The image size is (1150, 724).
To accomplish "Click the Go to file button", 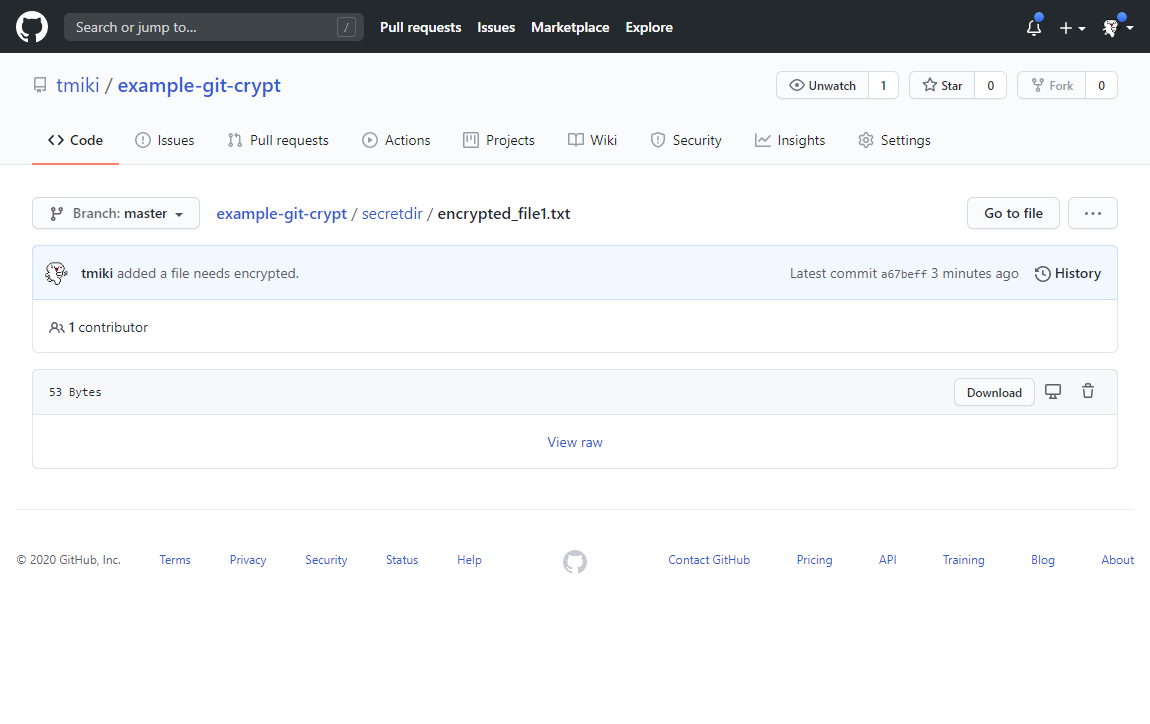I will [1013, 213].
